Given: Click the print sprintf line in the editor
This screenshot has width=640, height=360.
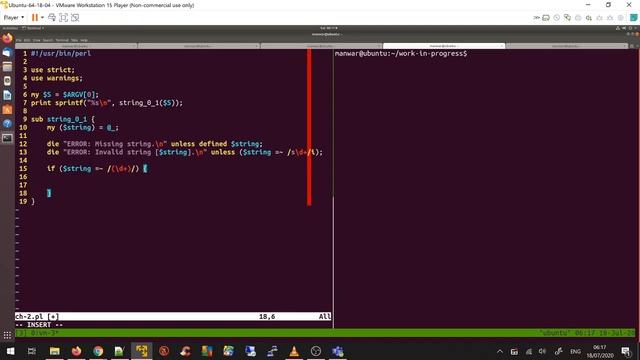Looking at the screenshot, I should 107,103.
